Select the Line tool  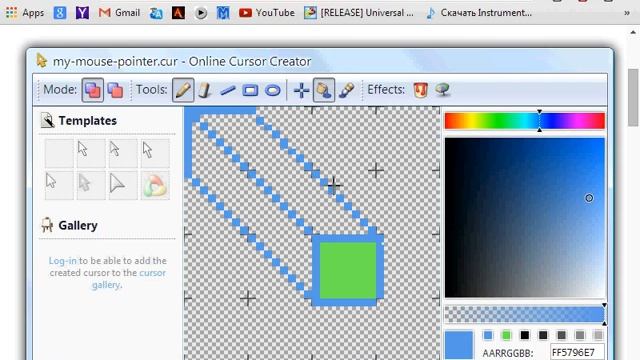click(x=228, y=90)
